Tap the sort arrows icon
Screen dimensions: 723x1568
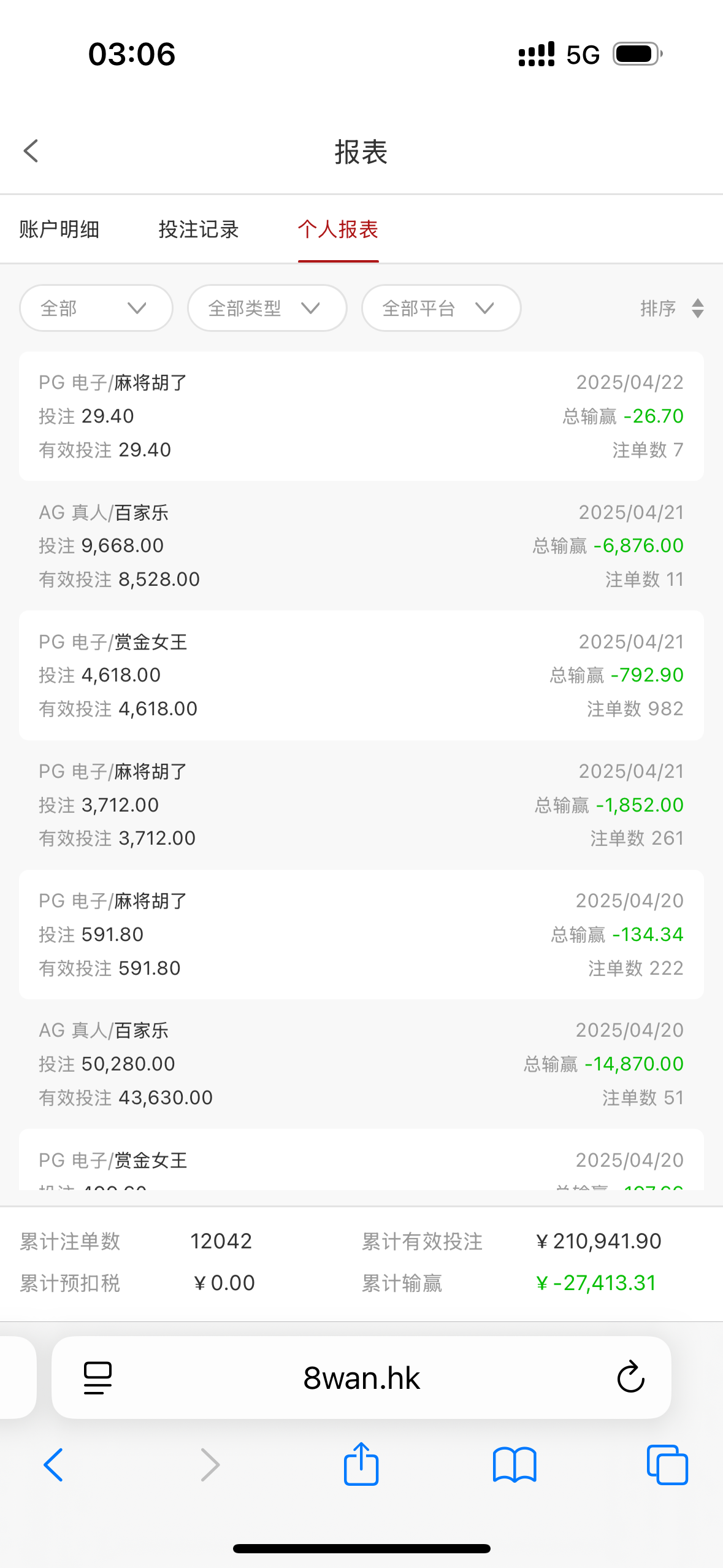[x=697, y=308]
